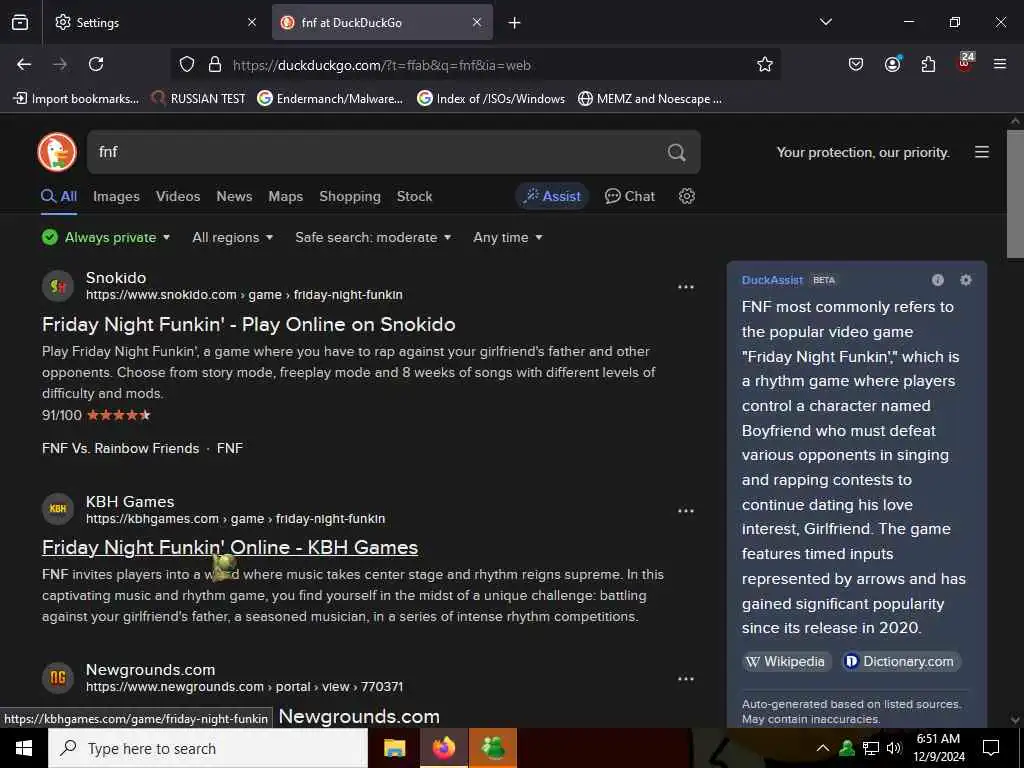Open more options for the Snokido result

click(x=686, y=287)
